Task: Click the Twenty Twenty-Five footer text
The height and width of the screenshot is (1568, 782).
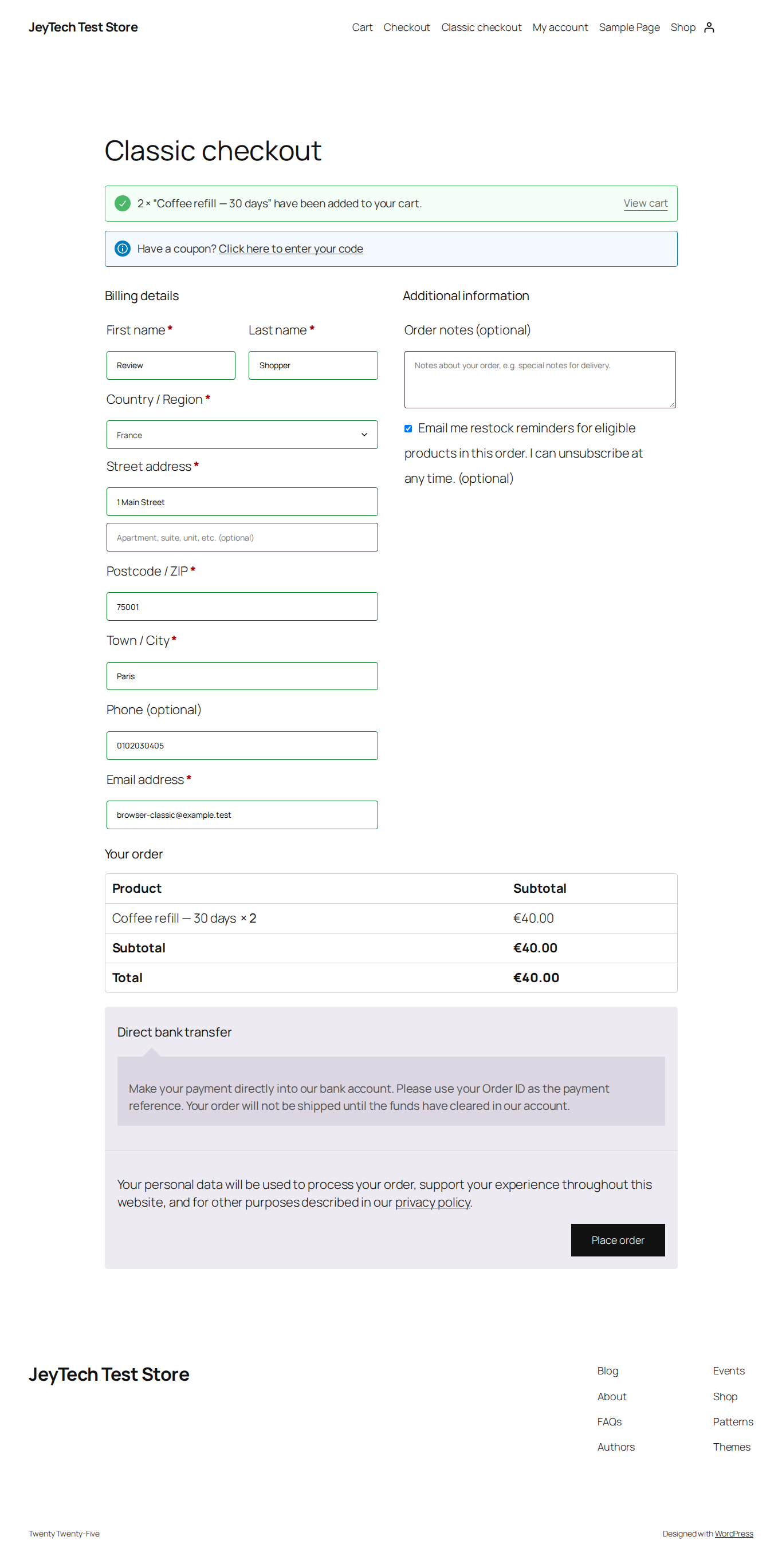Action: [64, 1534]
